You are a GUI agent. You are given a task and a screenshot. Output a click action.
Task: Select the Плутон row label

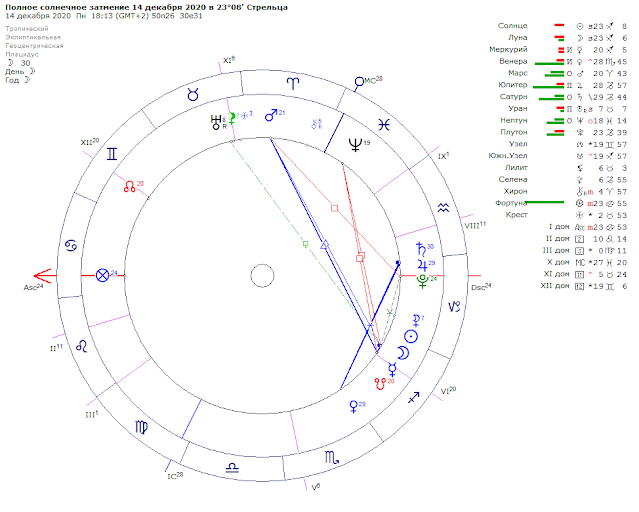(x=514, y=132)
